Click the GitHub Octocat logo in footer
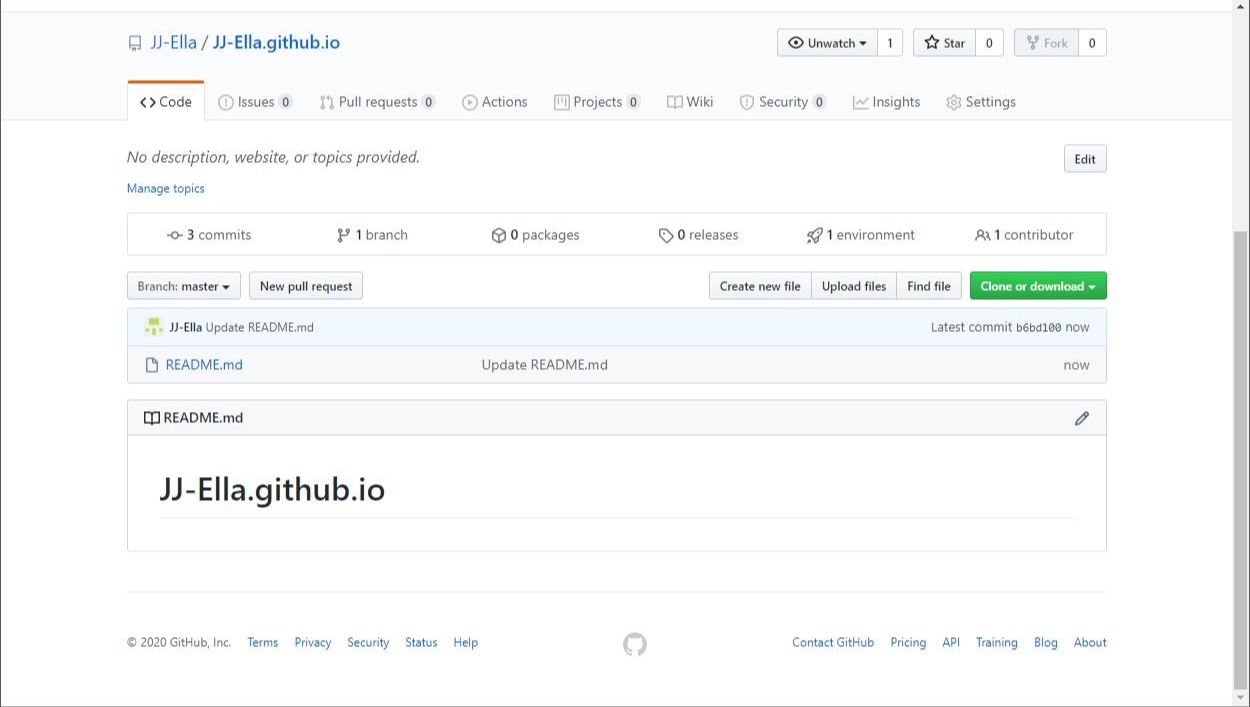This screenshot has width=1250, height=707. coord(635,644)
